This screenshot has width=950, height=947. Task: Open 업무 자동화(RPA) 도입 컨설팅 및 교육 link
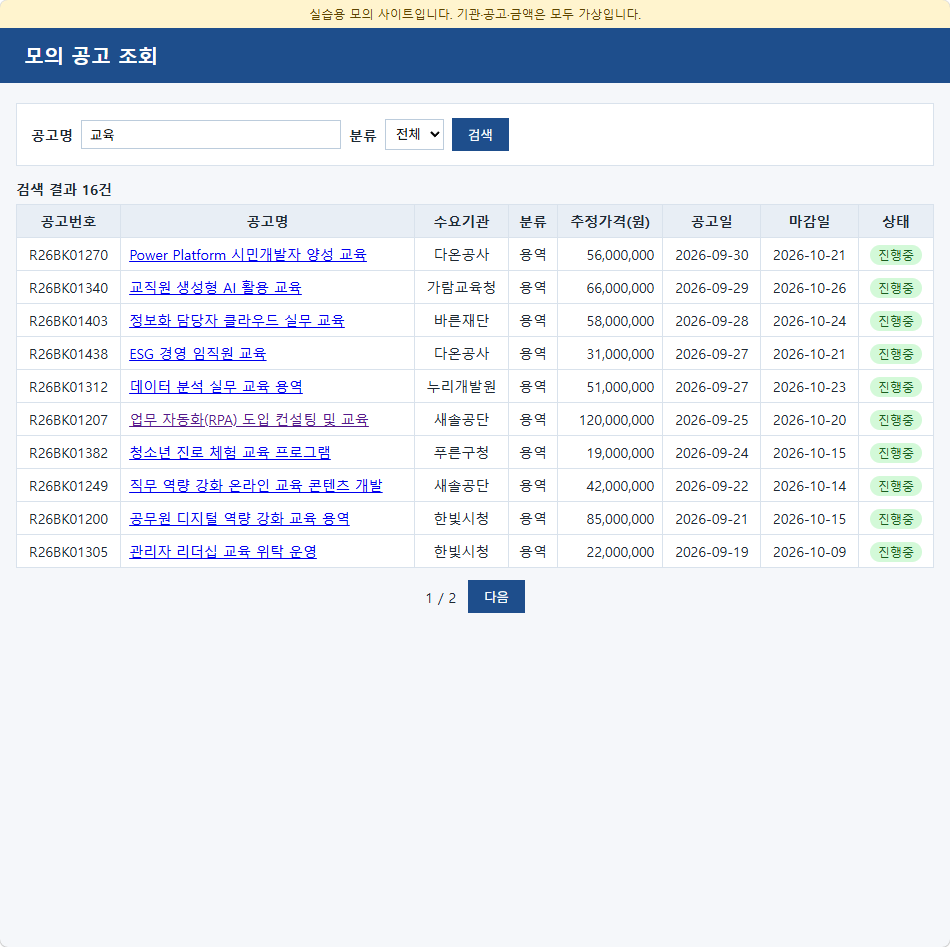point(249,420)
